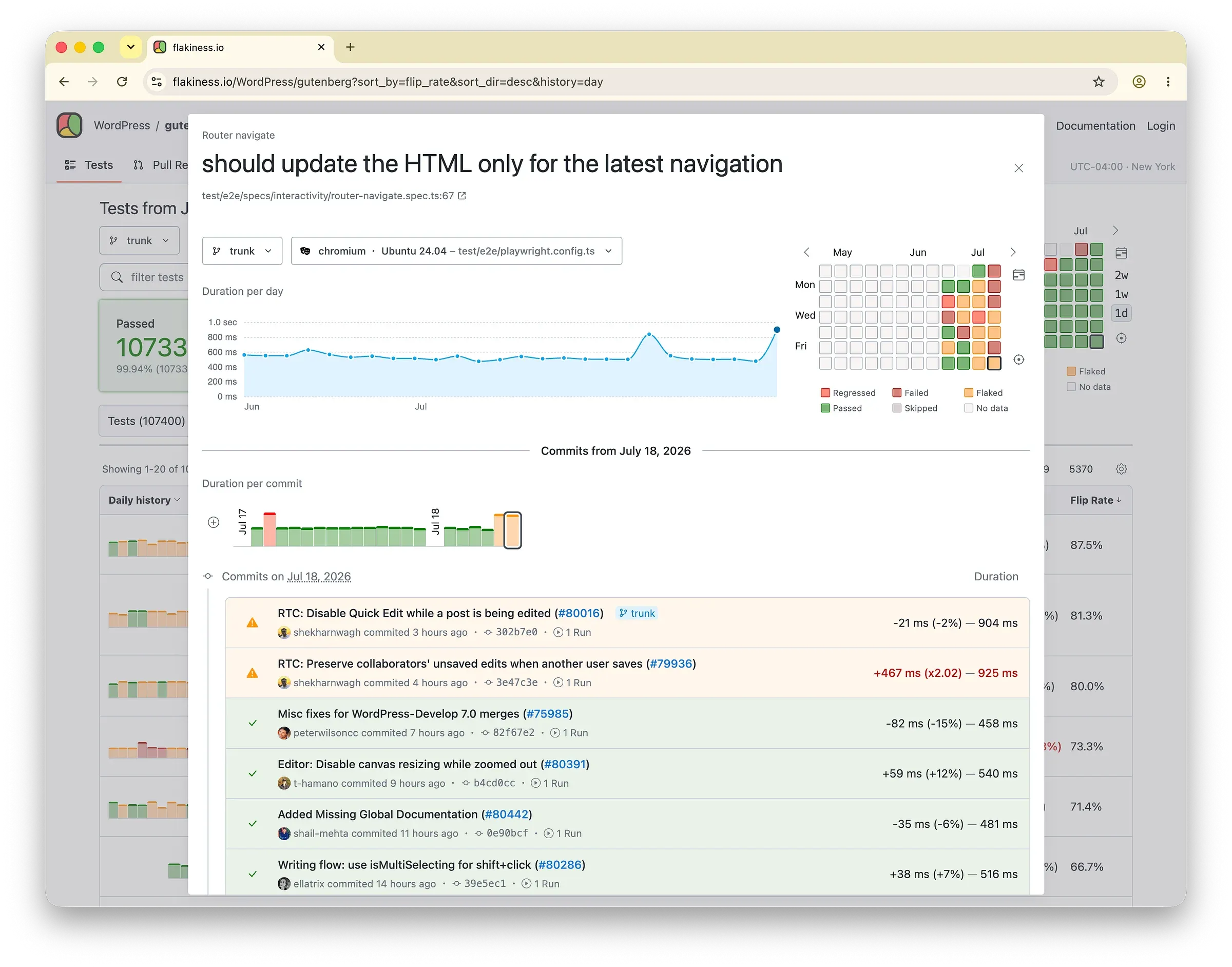Image resolution: width=1232 pixels, height=967 pixels.
Task: Select the 1d history range
Action: 1121,313
